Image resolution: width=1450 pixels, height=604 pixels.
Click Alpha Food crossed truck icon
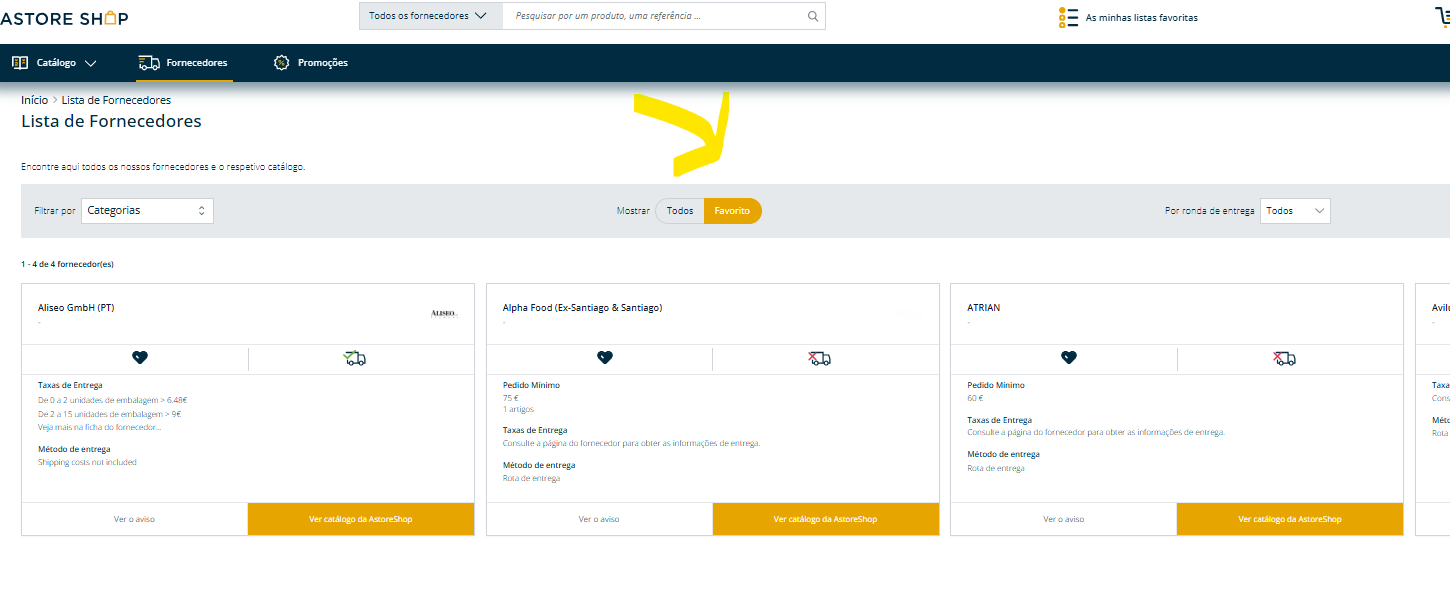point(820,358)
